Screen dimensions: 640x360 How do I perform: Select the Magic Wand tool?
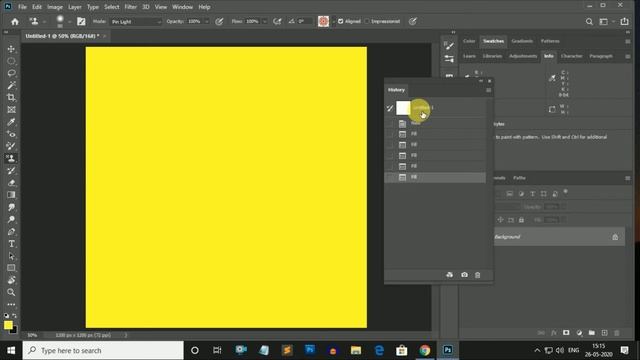(x=11, y=85)
